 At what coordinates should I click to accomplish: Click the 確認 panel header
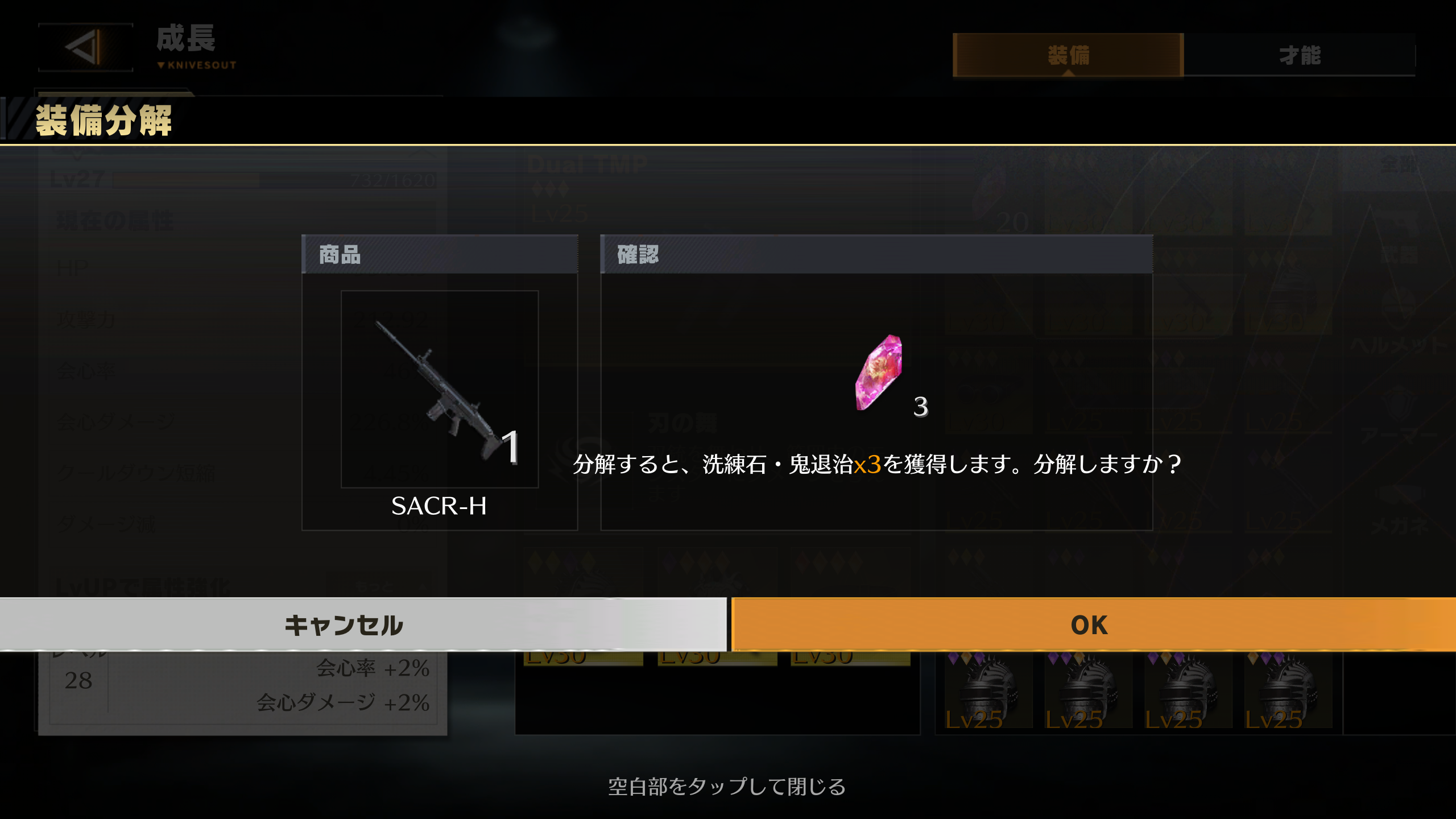click(876, 254)
